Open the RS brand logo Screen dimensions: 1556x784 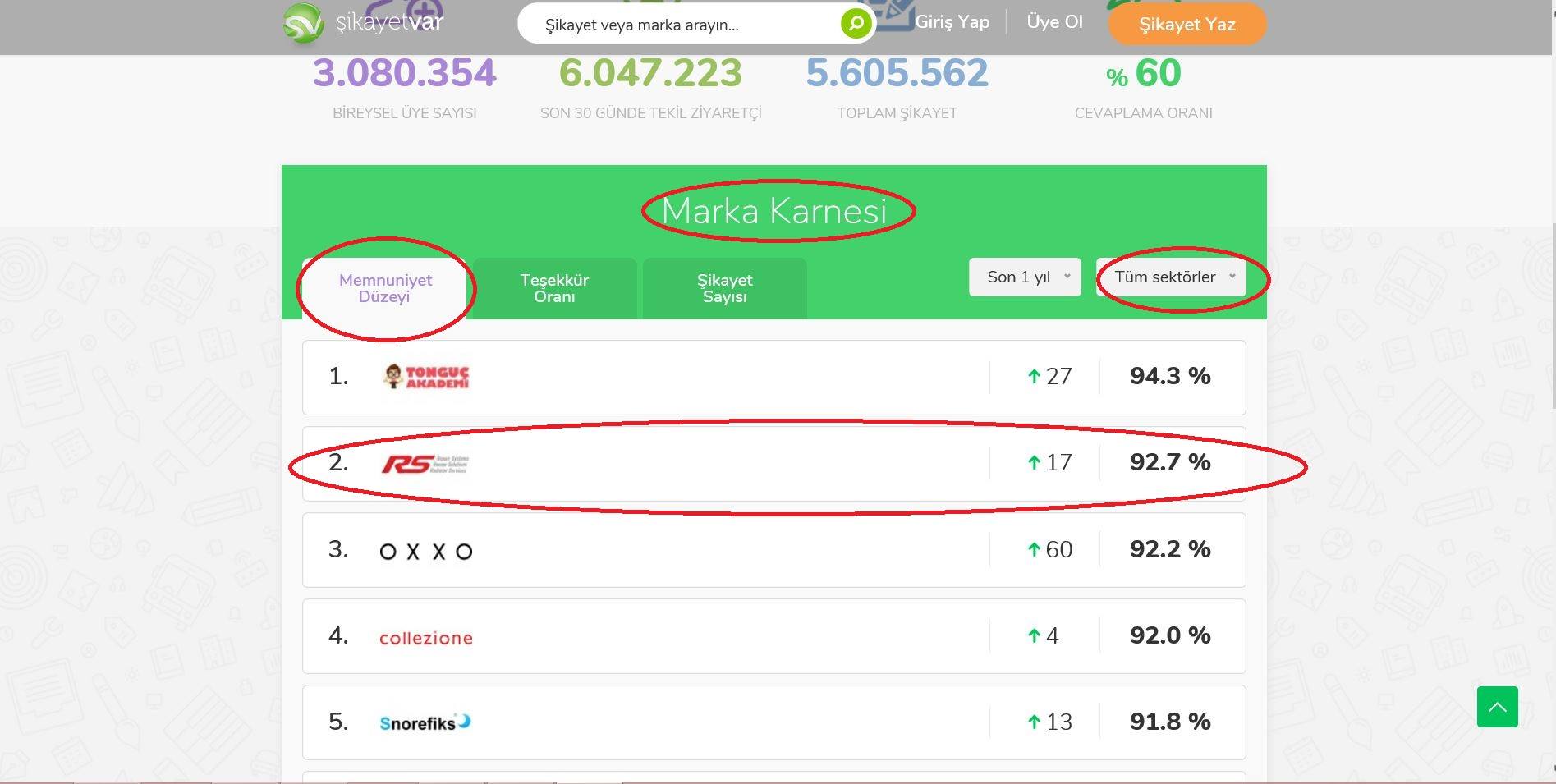click(425, 464)
